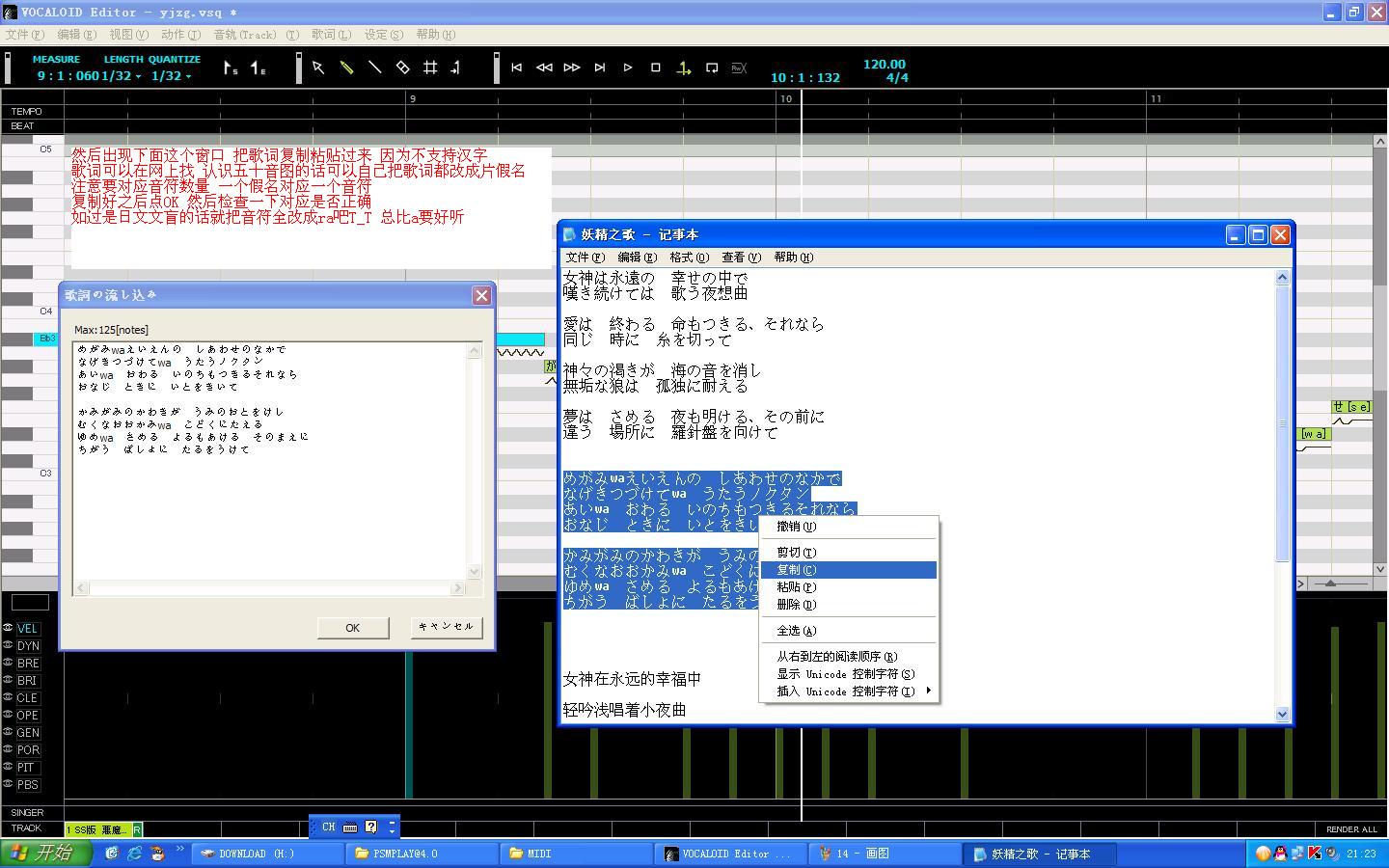Open Notepad's 格式 menu
The width and height of the screenshot is (1389, 868).
[689, 258]
